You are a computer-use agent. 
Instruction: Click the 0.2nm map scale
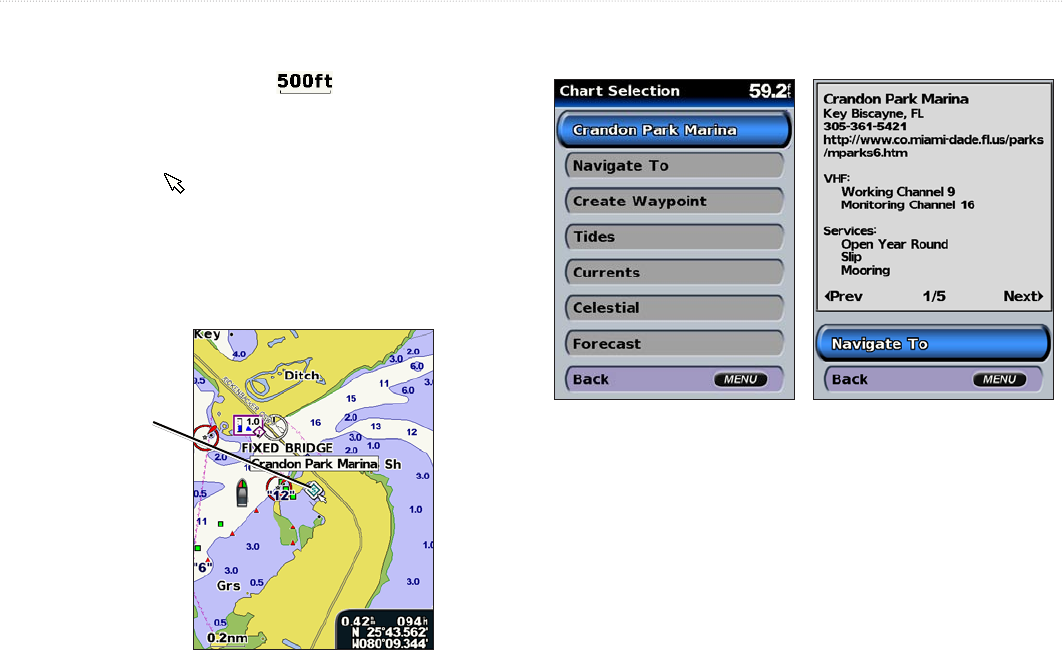[227, 638]
